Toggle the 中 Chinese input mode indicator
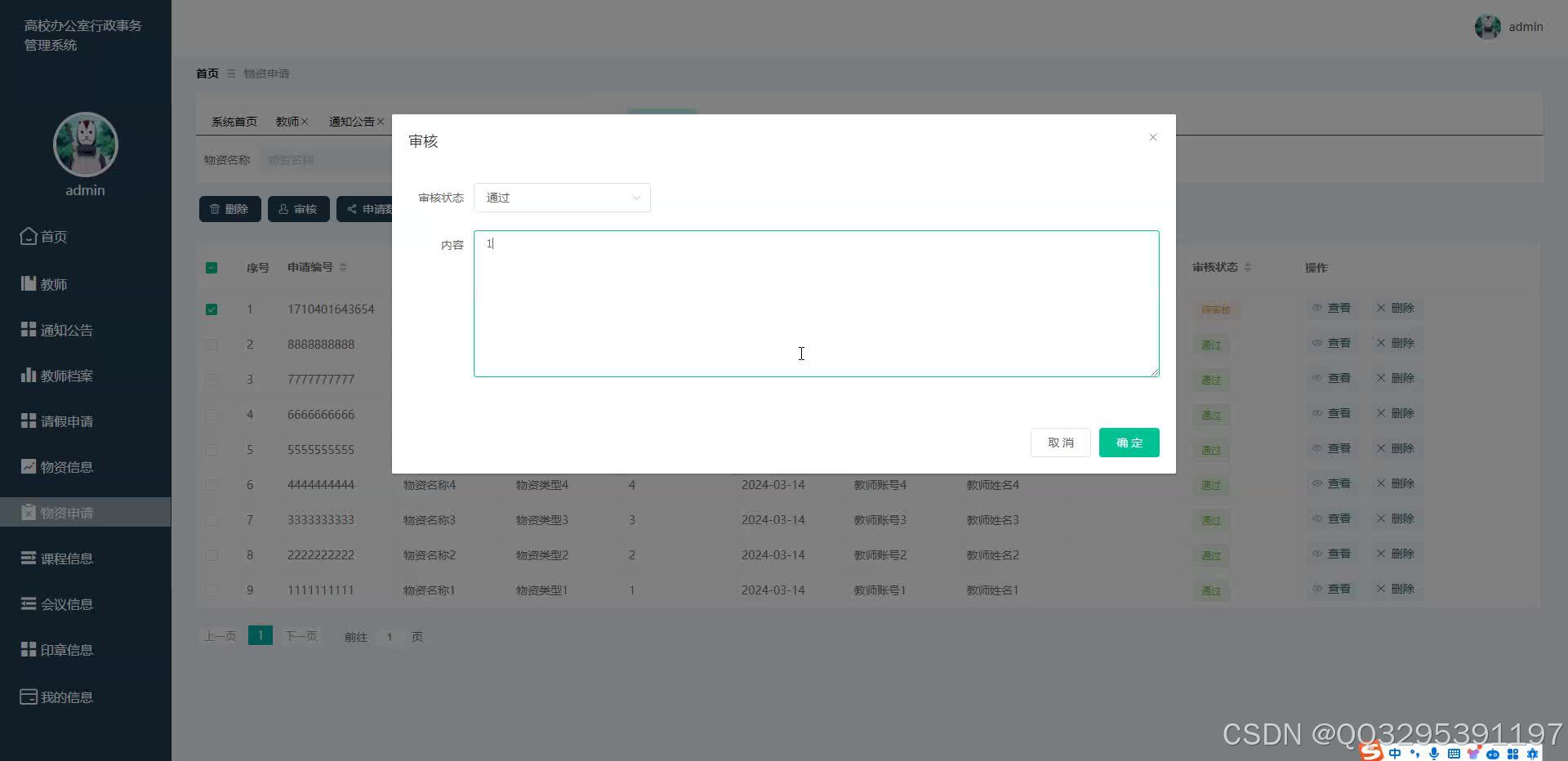Screen dimensions: 1568x761 (1395, 753)
